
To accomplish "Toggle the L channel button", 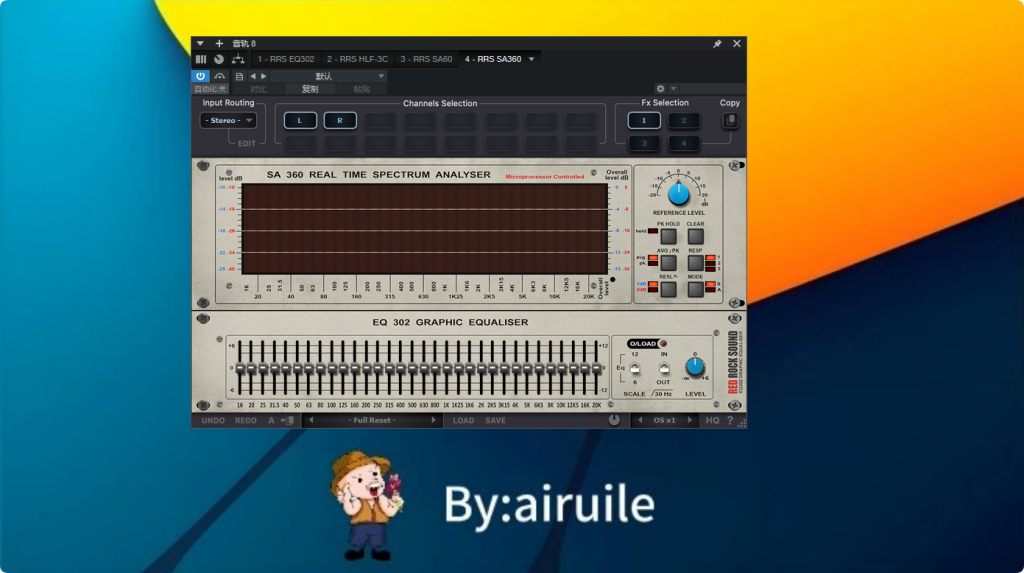I will click(x=300, y=120).
